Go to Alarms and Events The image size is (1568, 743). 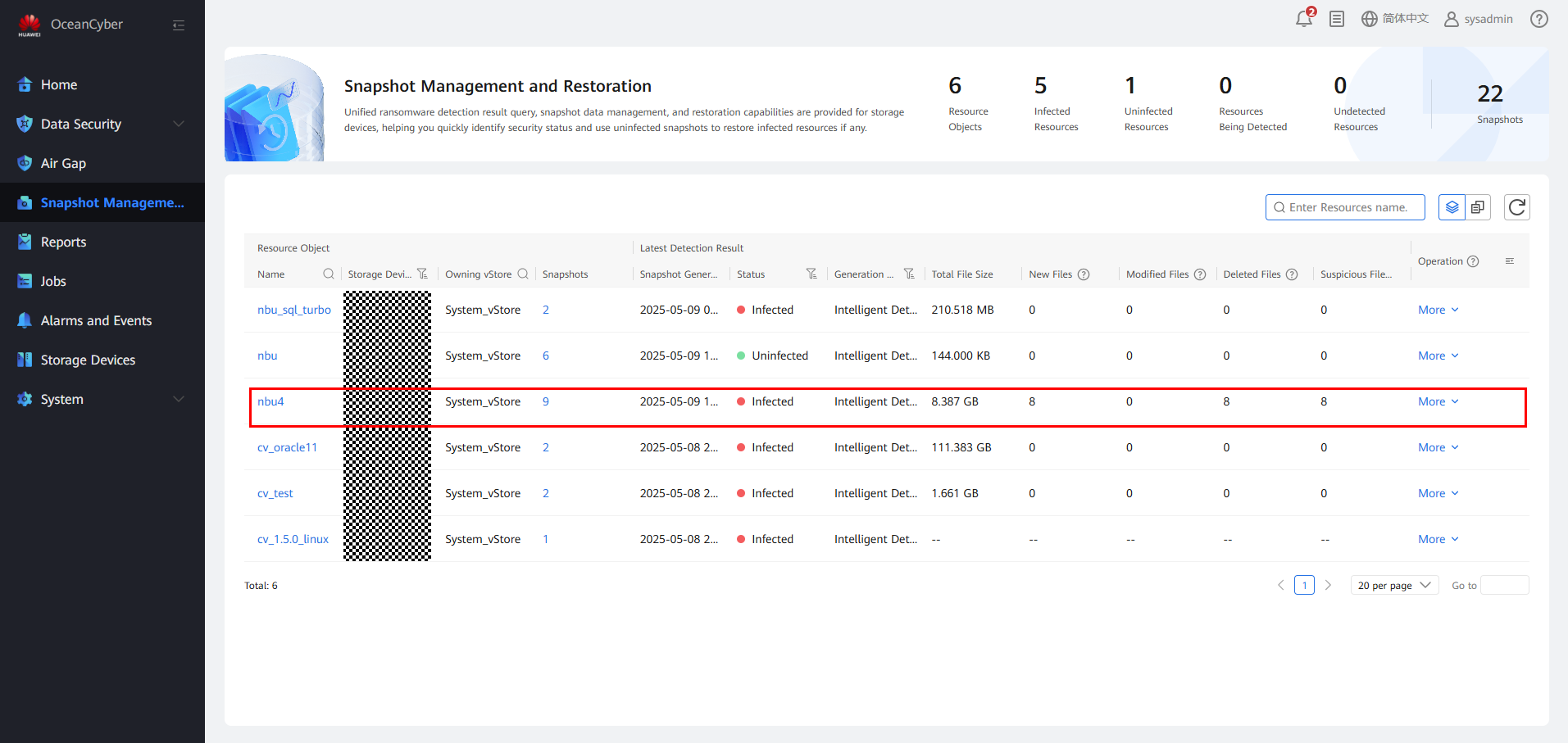click(96, 320)
